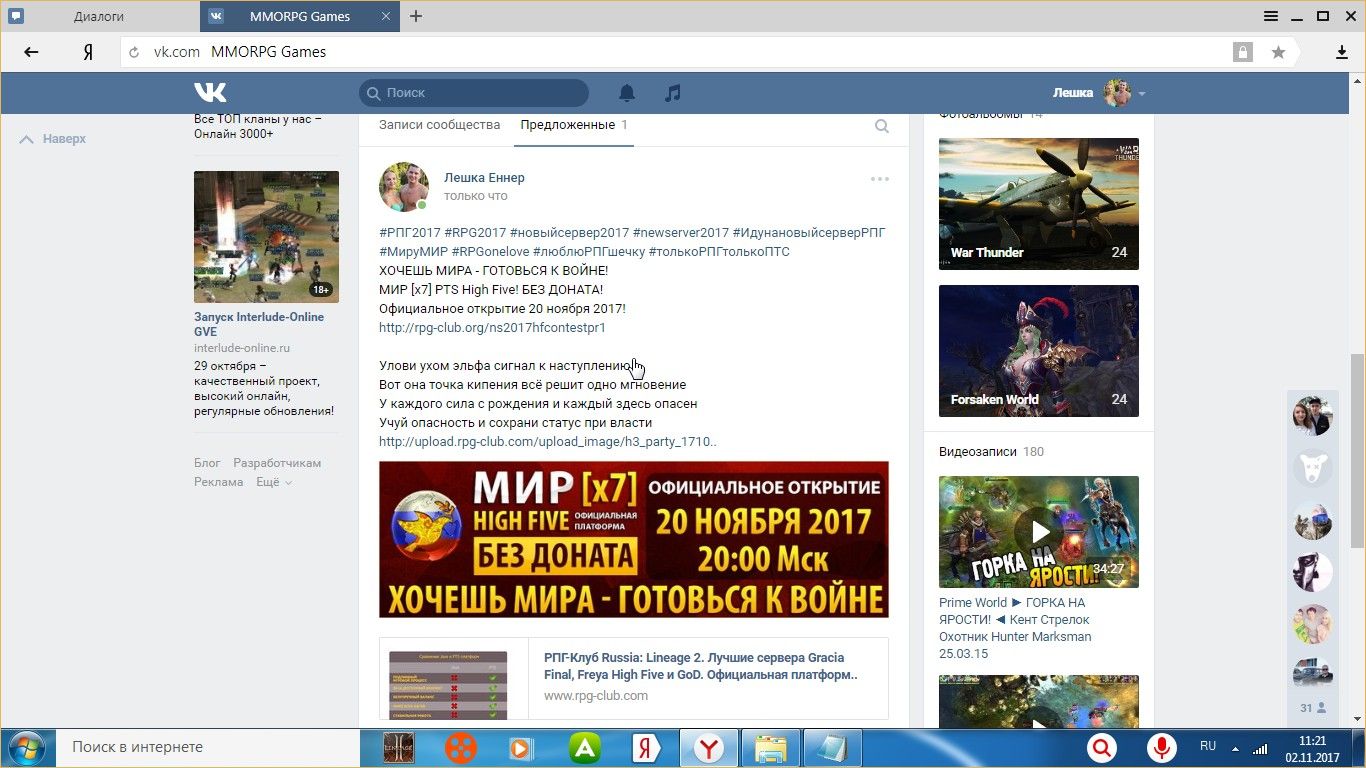Open the War Thunder photo album
The image size is (1366, 768).
tap(1039, 204)
